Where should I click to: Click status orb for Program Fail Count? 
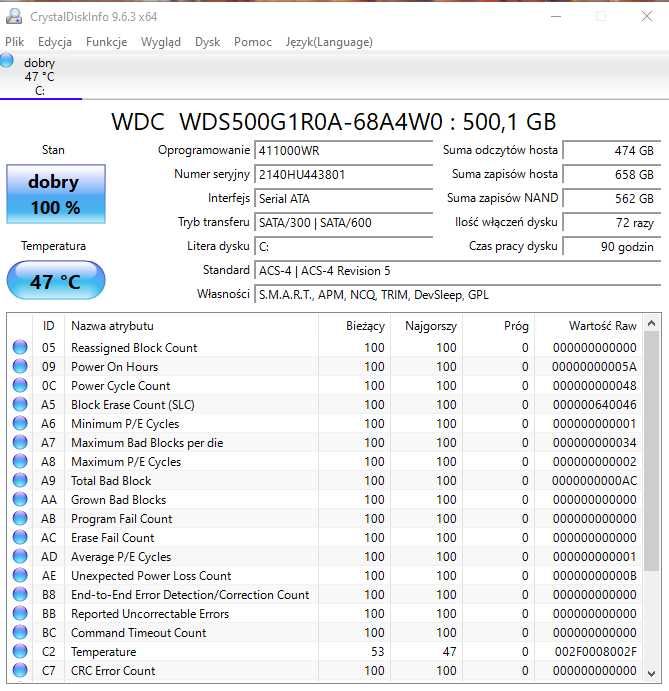20,518
